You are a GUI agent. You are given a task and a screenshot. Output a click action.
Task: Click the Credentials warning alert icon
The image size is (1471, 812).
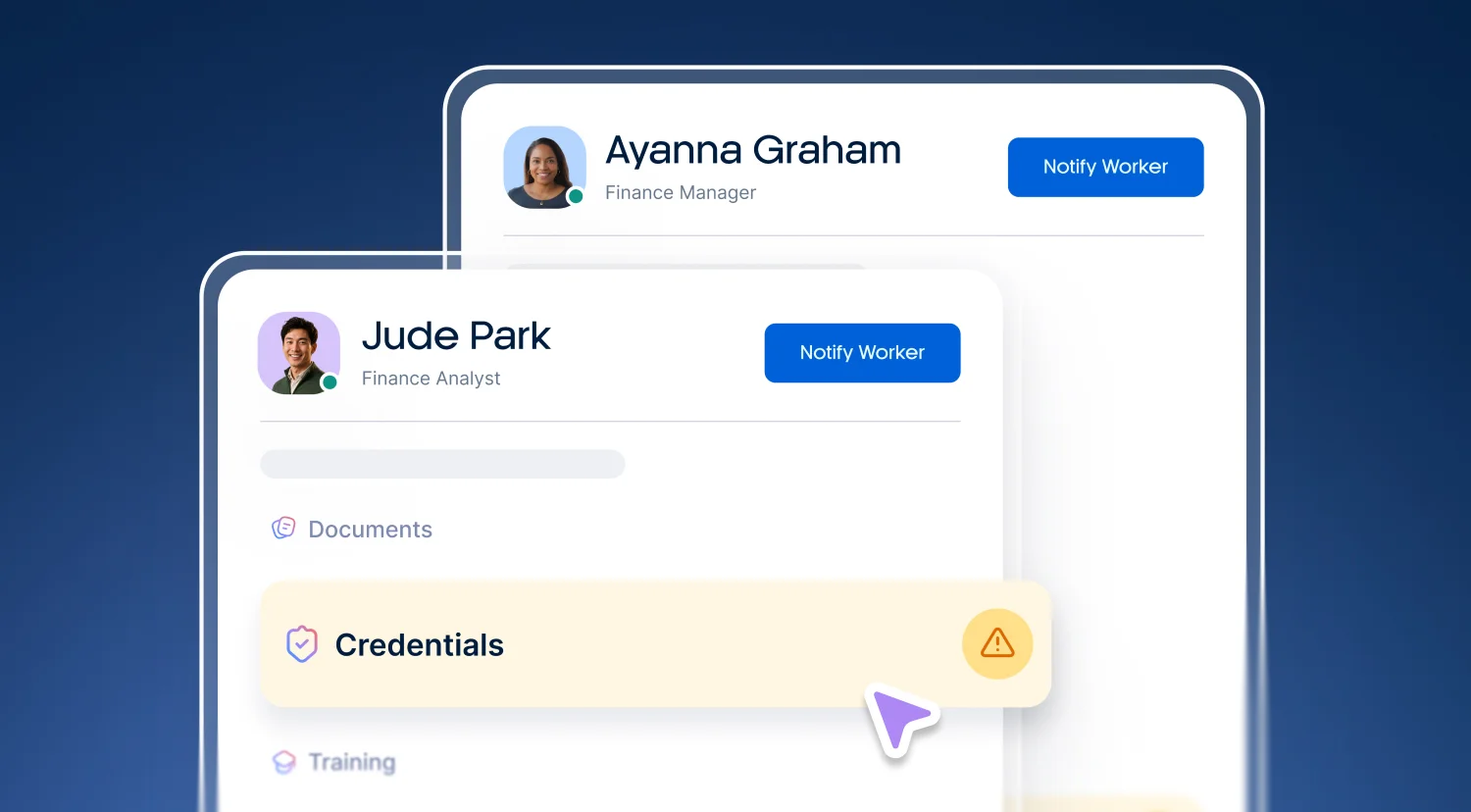[997, 643]
